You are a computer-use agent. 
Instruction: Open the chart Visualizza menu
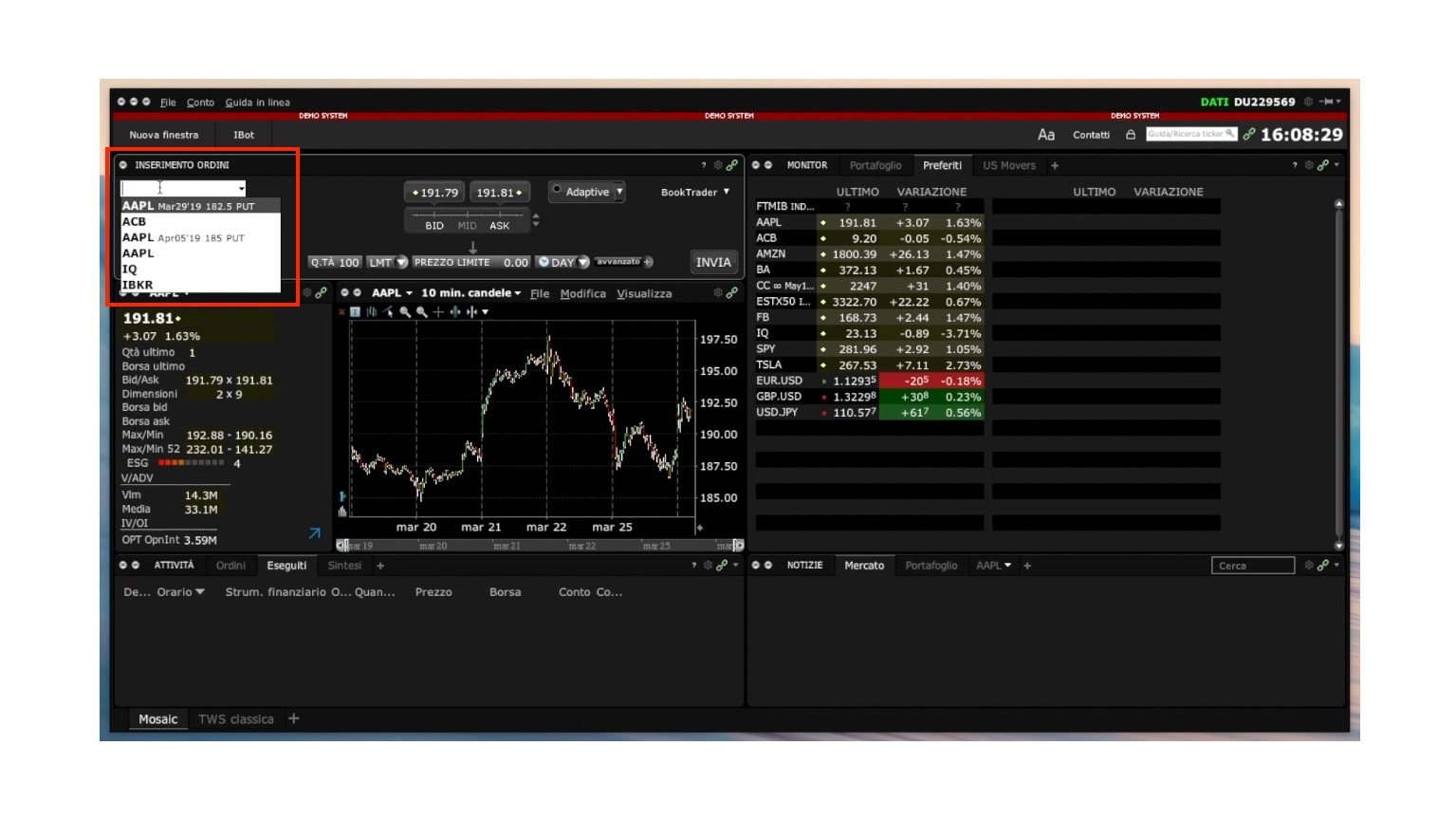click(x=644, y=294)
